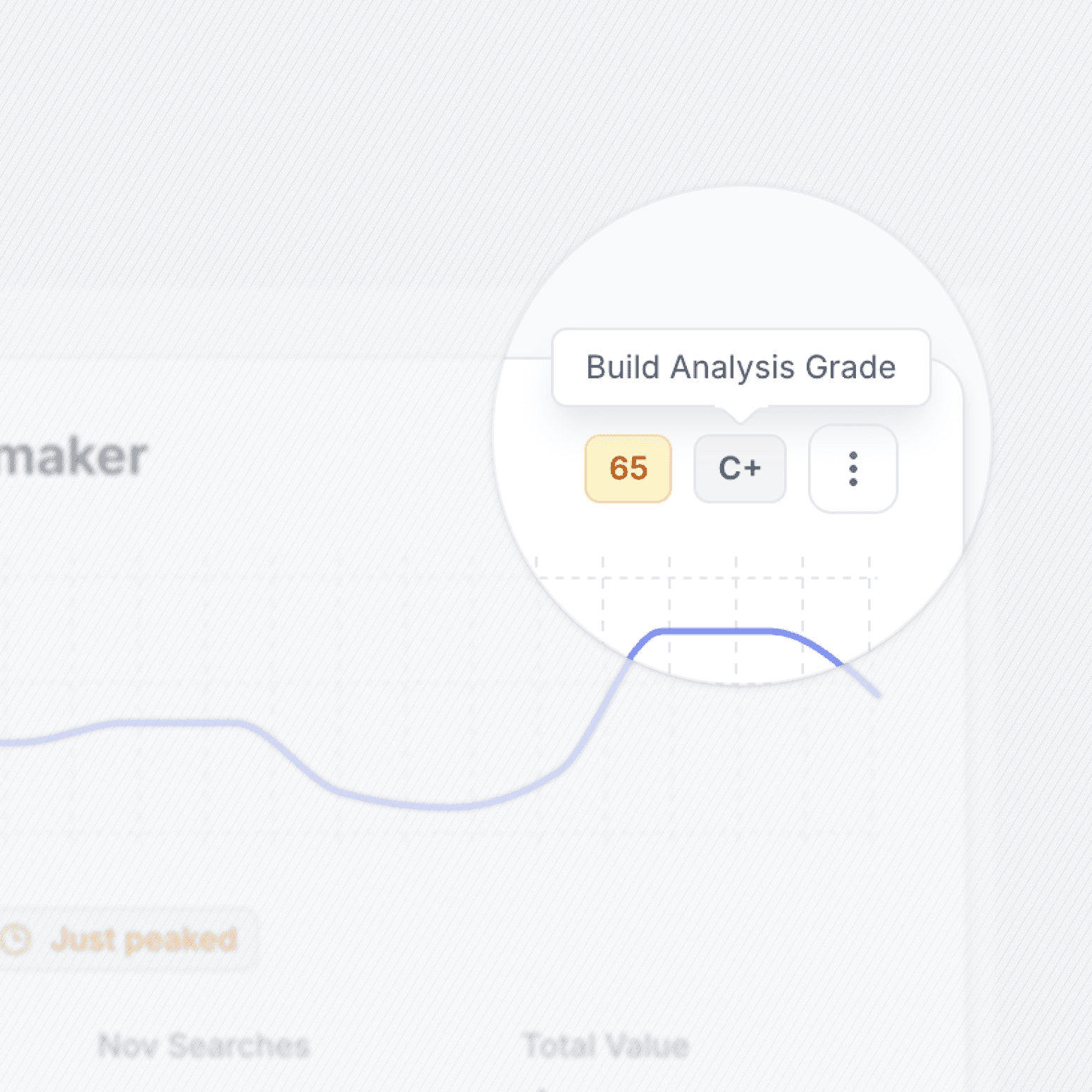This screenshot has width=1092, height=1092.
Task: Click the middle dot of the kebab icon
Action: [x=852, y=468]
